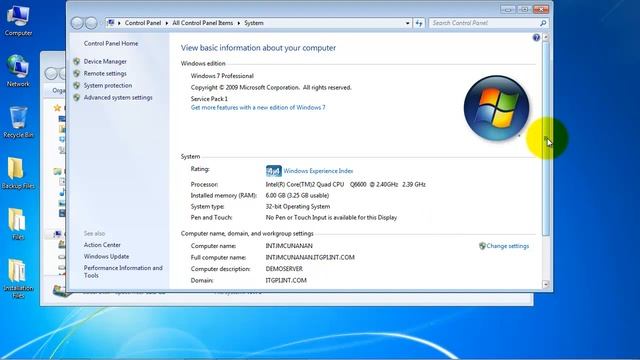640x360 pixels.
Task: Open the Files folder on desktop
Action: tap(18, 224)
